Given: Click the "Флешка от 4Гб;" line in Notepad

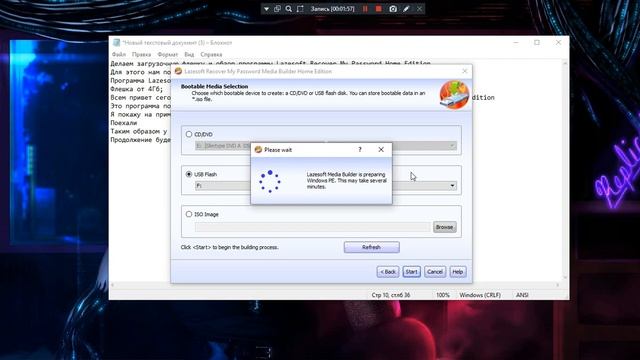Looking at the screenshot, I should tap(136, 89).
